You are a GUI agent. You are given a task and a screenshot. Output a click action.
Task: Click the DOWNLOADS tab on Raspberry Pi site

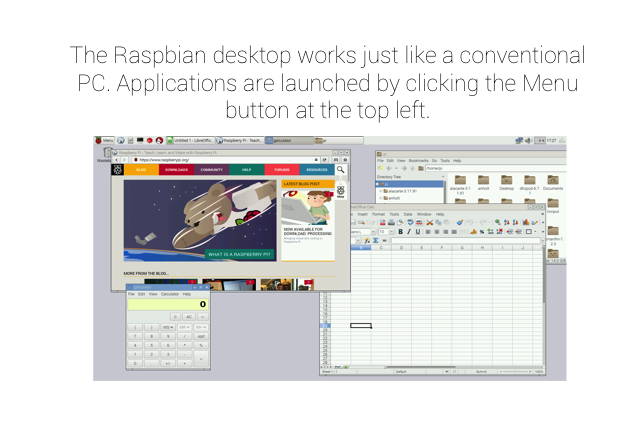(176, 170)
